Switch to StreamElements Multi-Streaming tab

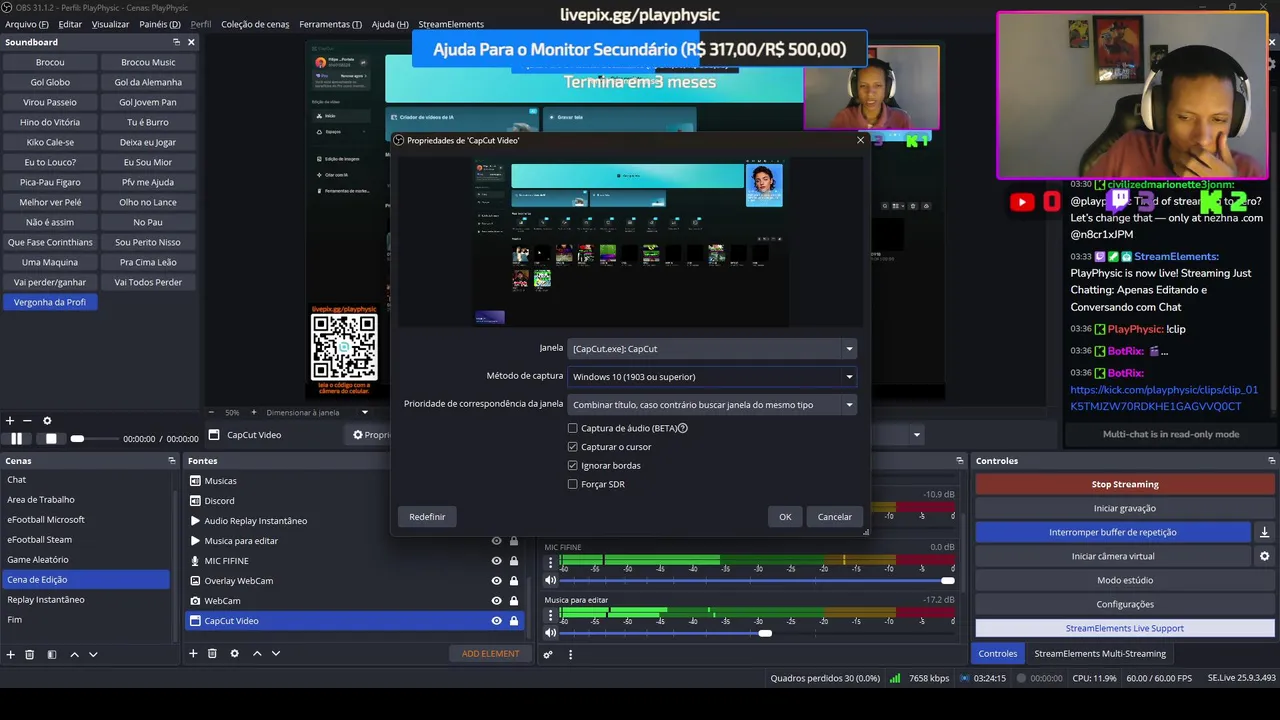[1100, 654]
